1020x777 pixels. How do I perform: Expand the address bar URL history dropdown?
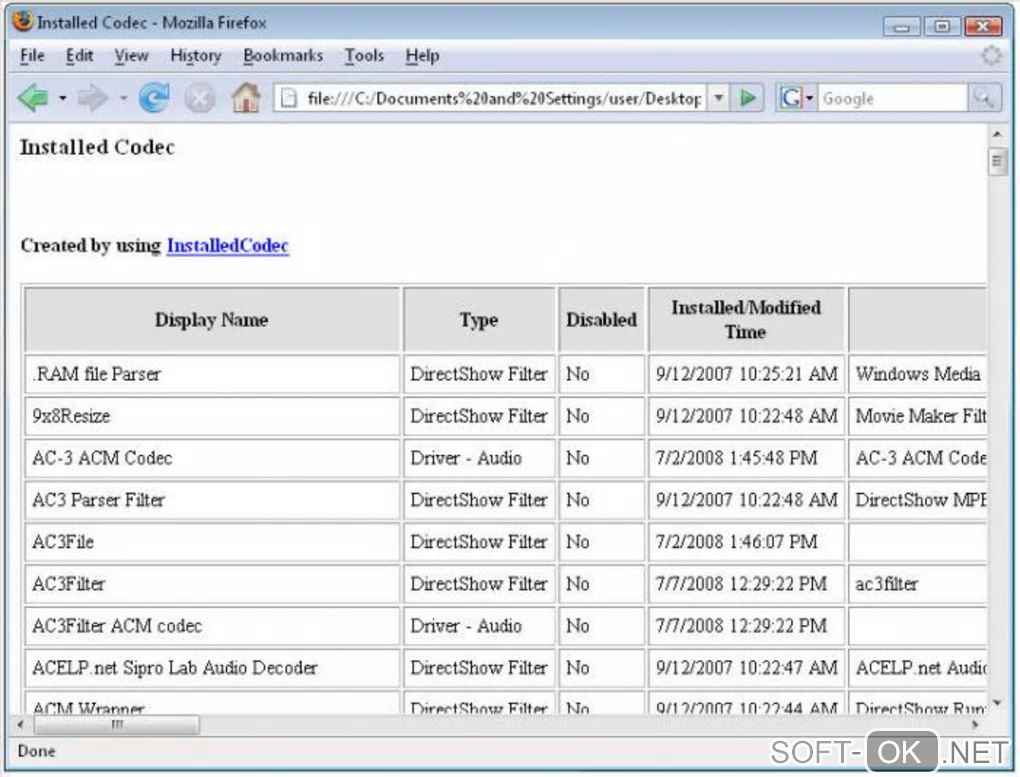(719, 98)
